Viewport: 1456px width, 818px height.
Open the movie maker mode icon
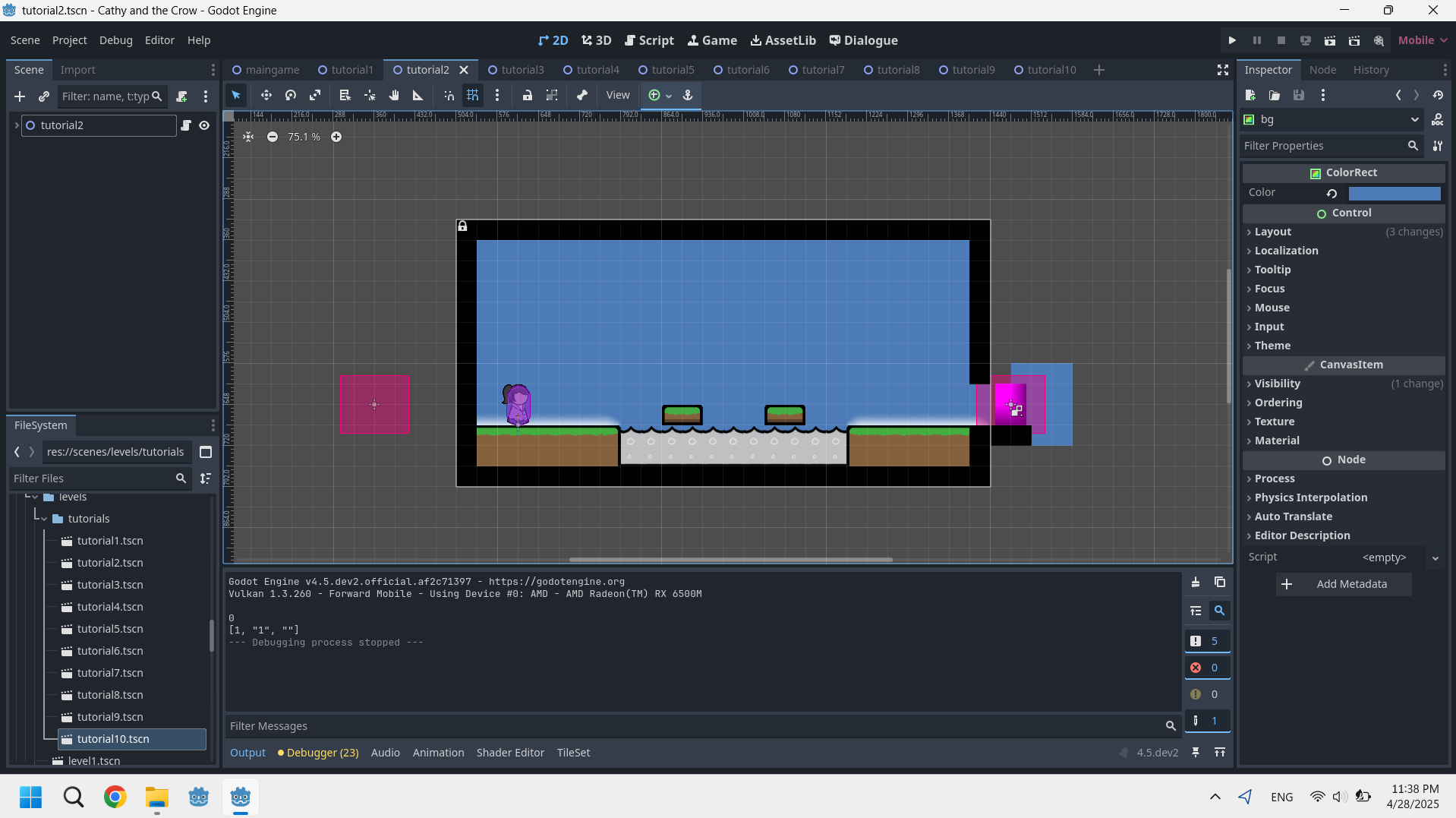click(1379, 40)
